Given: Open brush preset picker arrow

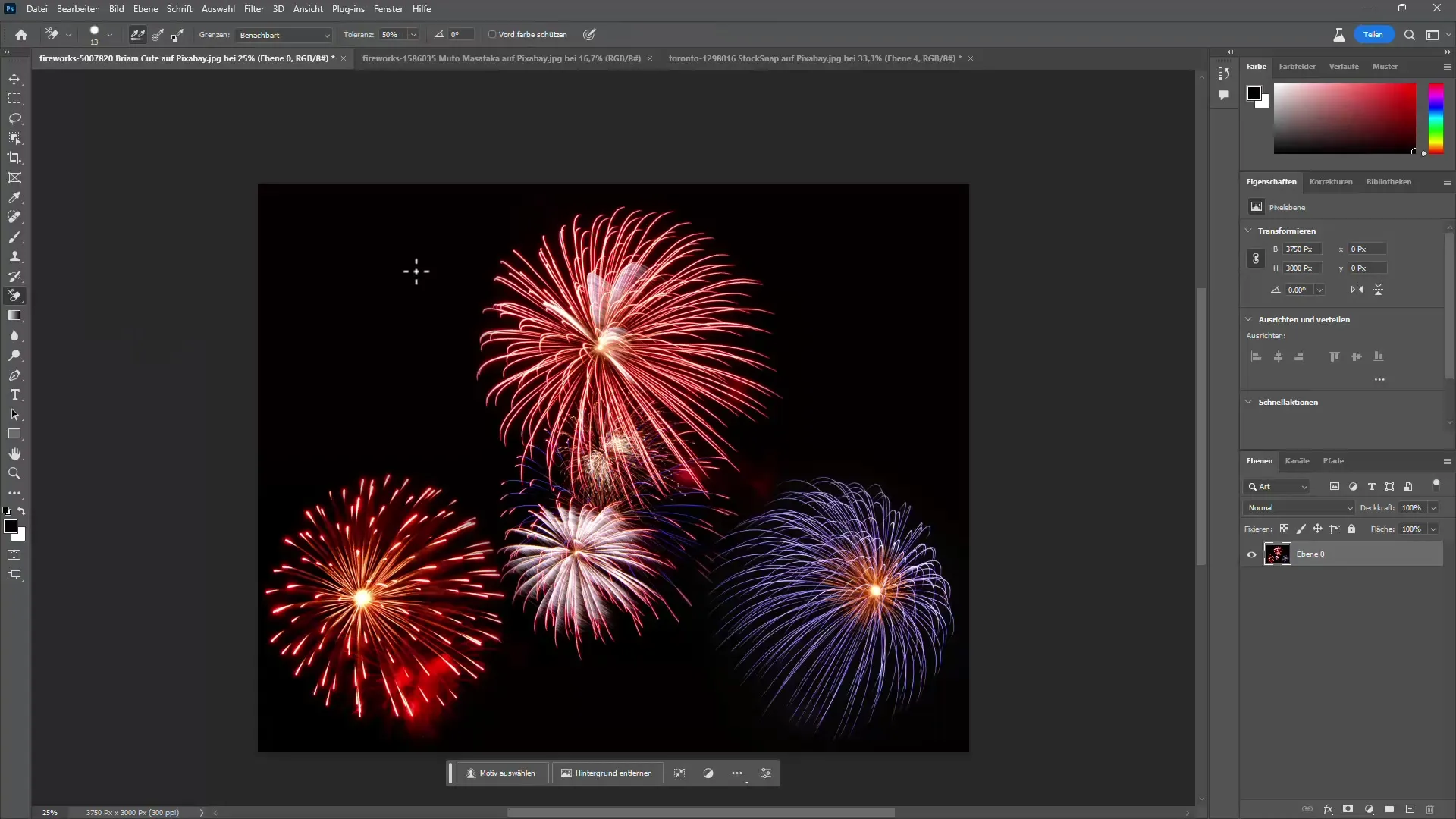Looking at the screenshot, I should pyautogui.click(x=110, y=35).
